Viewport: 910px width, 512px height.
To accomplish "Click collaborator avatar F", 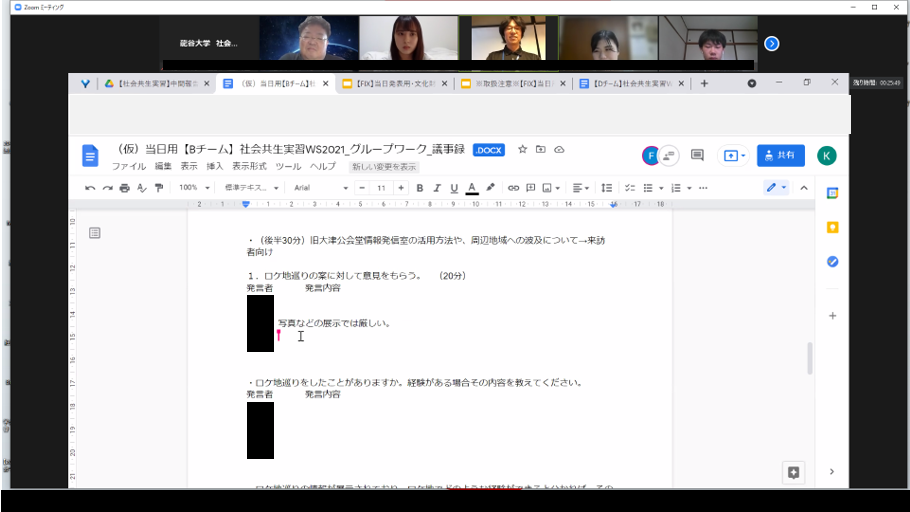I will click(650, 156).
